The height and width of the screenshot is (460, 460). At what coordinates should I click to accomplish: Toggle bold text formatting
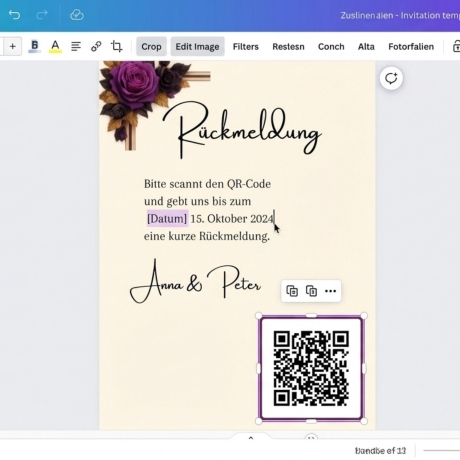(34, 46)
